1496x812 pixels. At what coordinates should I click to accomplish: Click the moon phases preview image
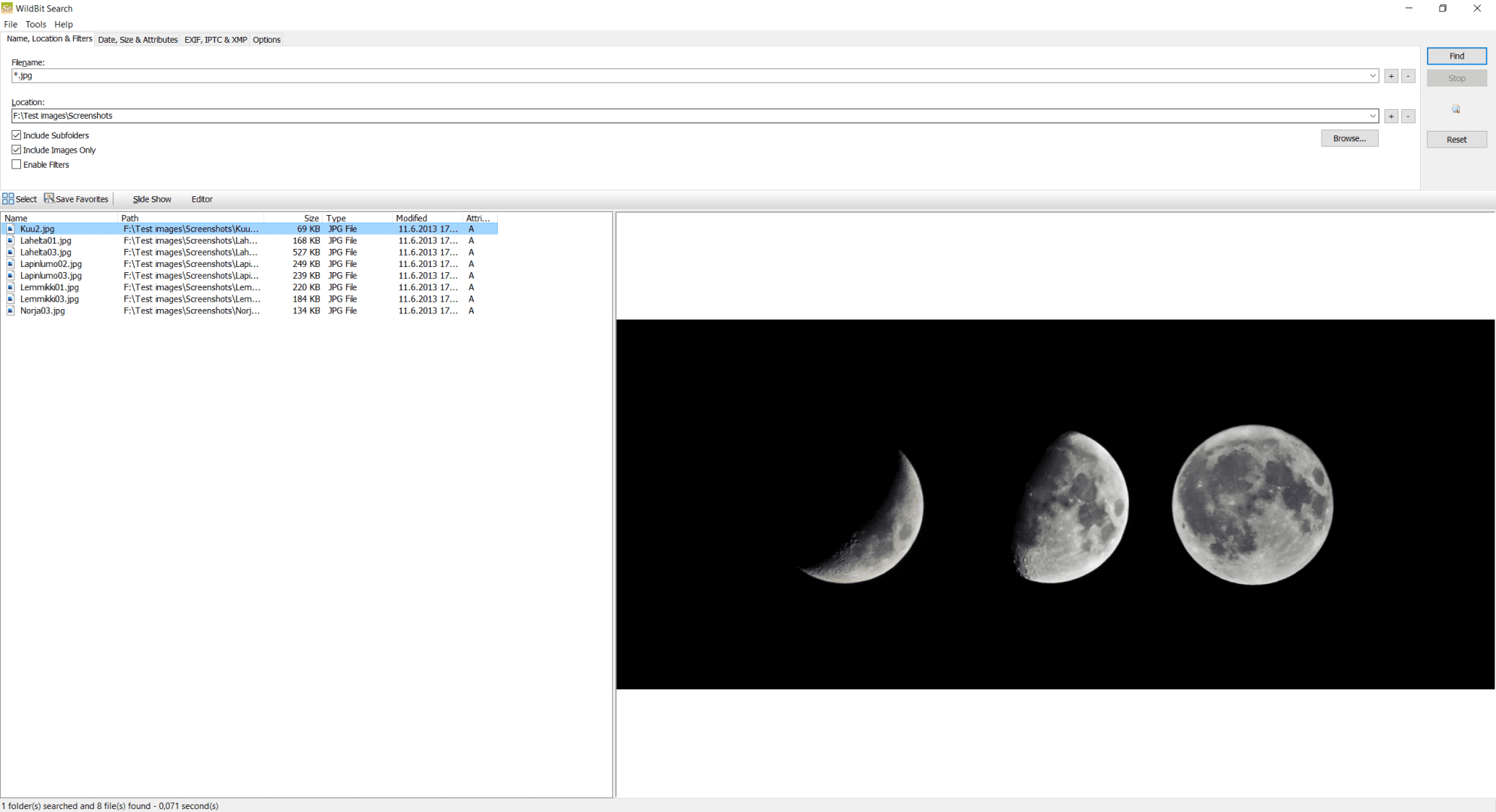[1055, 504]
